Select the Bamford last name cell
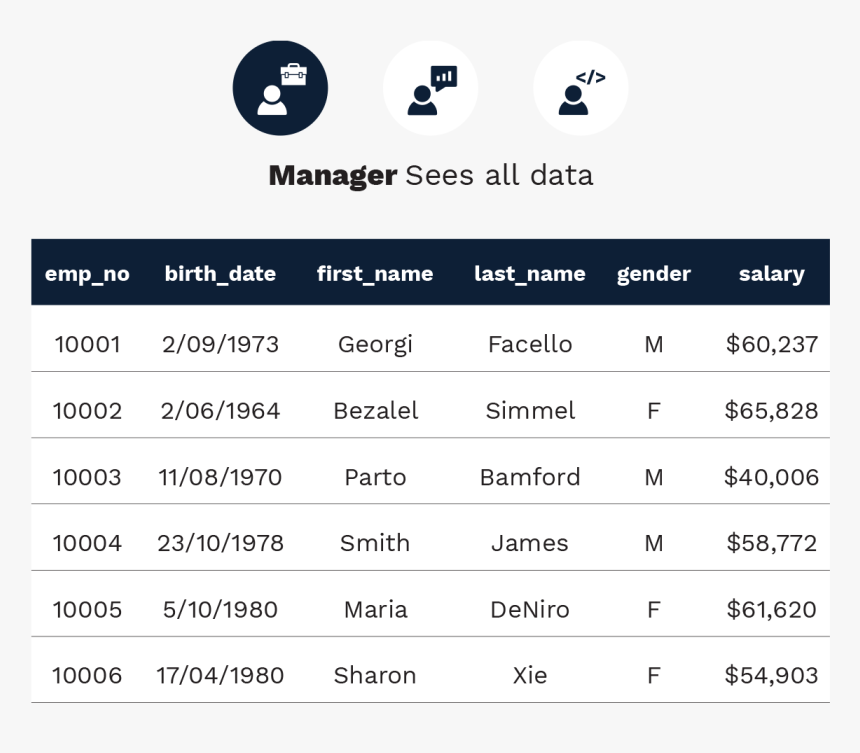 point(530,477)
